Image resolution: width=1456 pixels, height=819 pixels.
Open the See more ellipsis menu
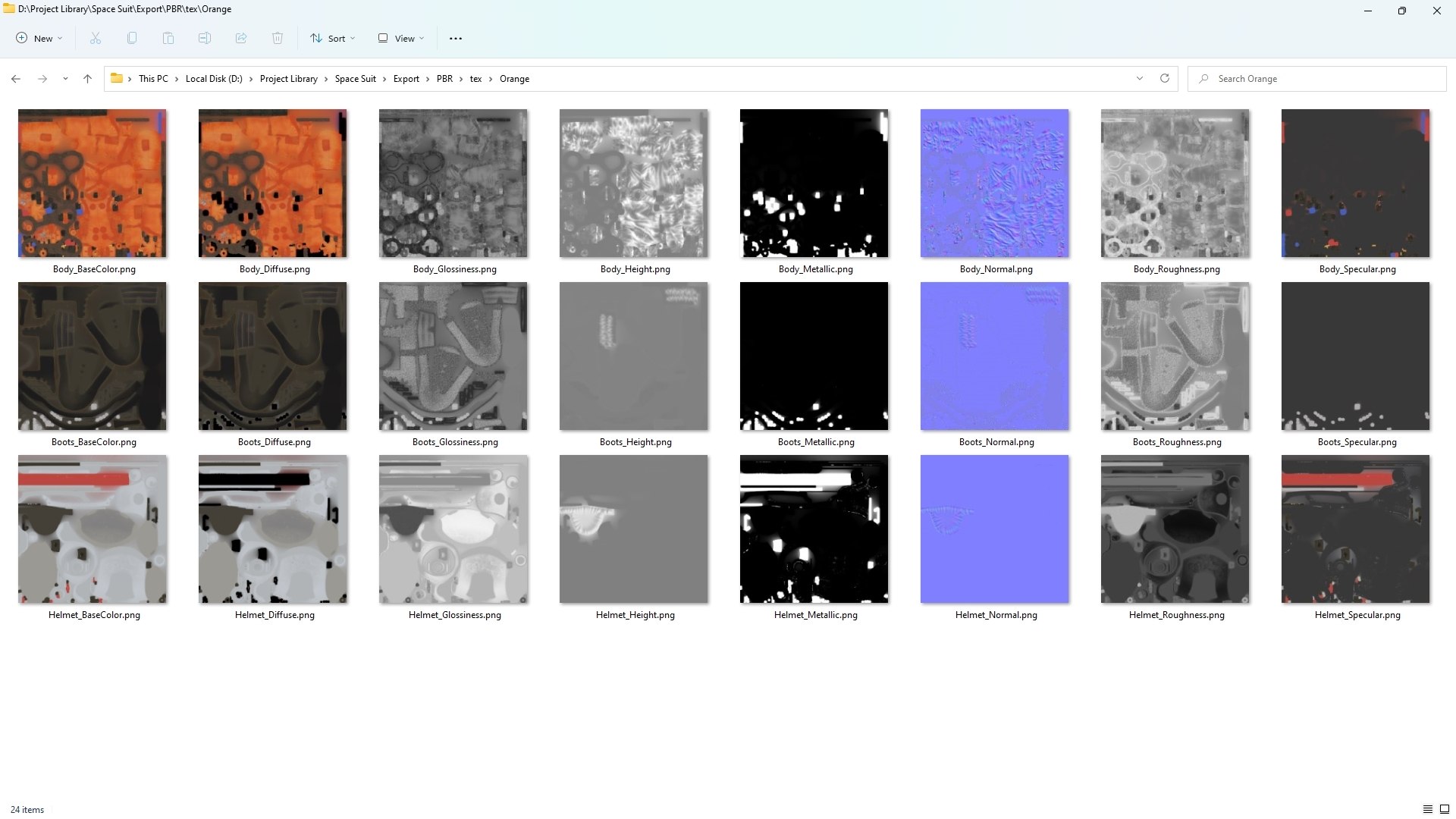(456, 38)
